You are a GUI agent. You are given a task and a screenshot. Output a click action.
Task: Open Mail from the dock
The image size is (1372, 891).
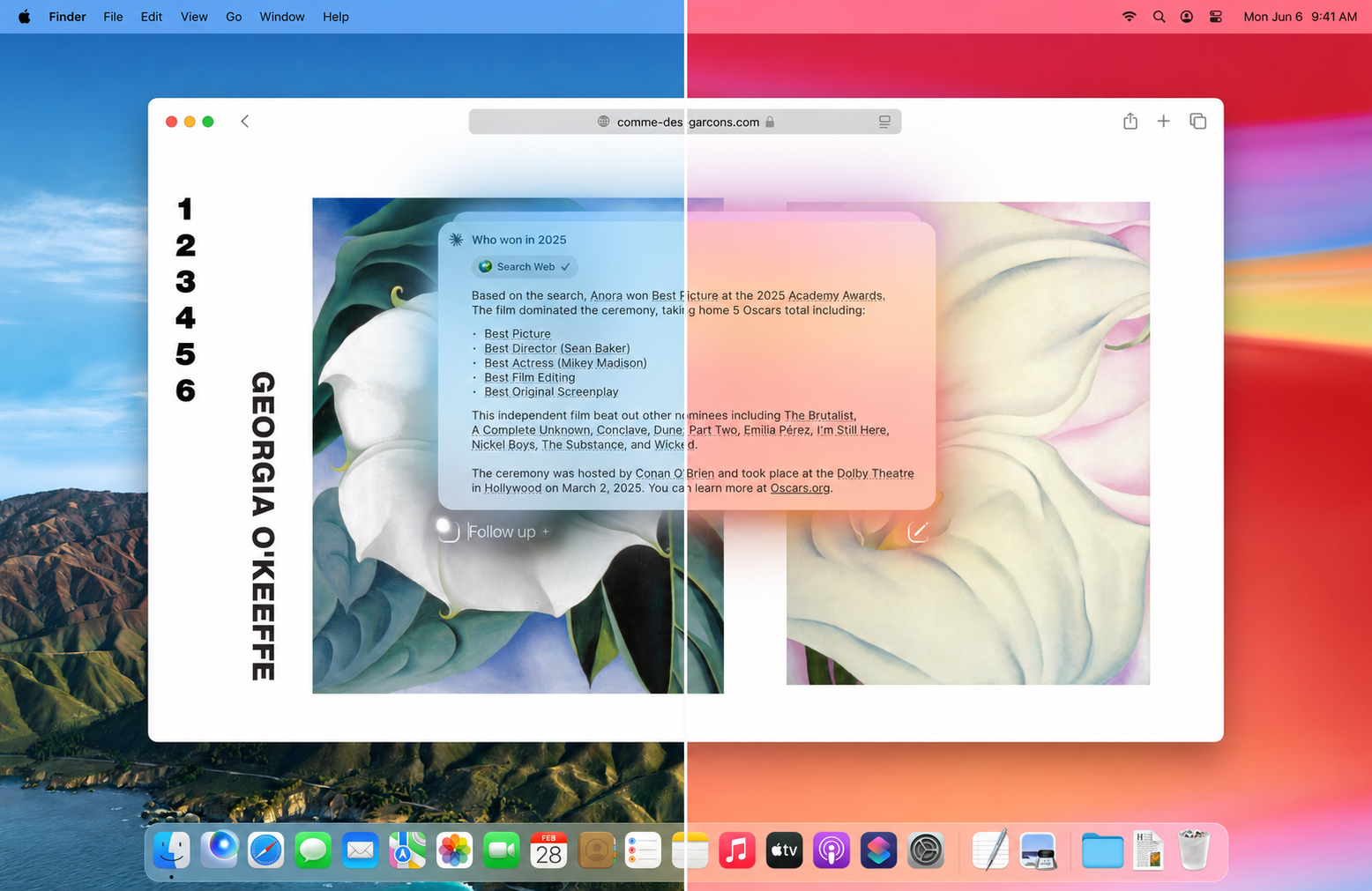361,850
